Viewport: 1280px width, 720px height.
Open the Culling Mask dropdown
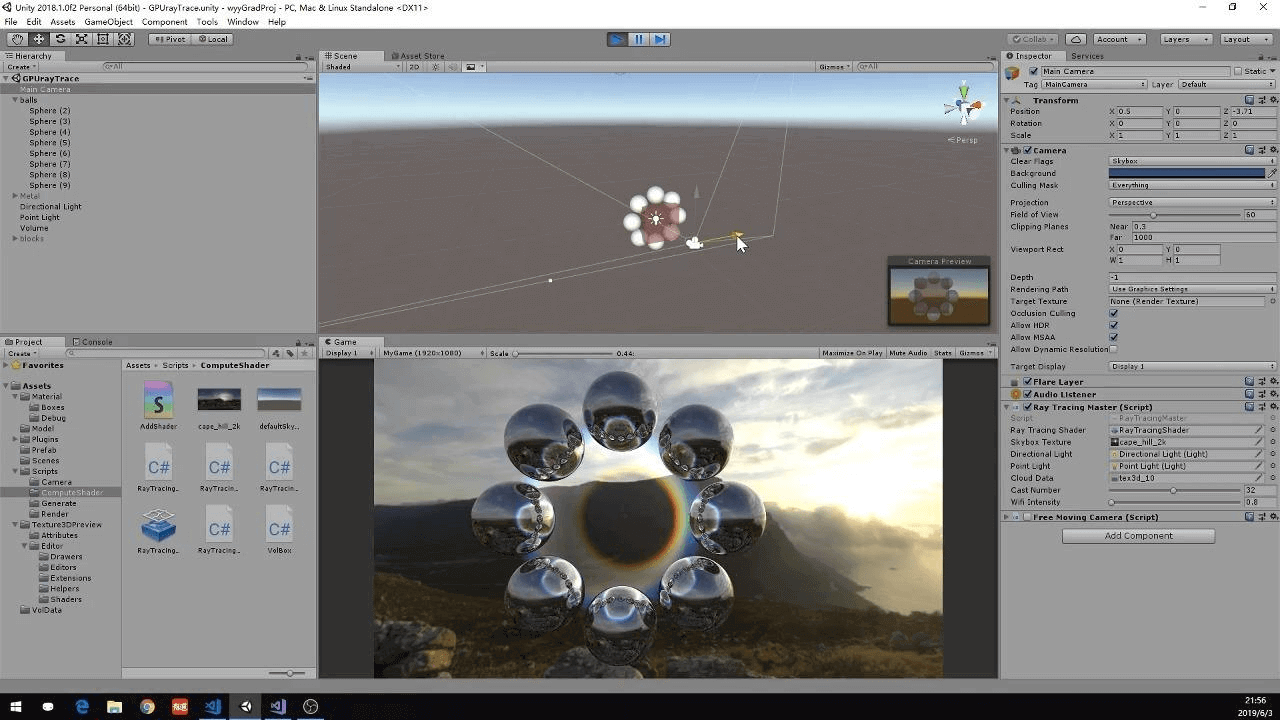click(1192, 185)
